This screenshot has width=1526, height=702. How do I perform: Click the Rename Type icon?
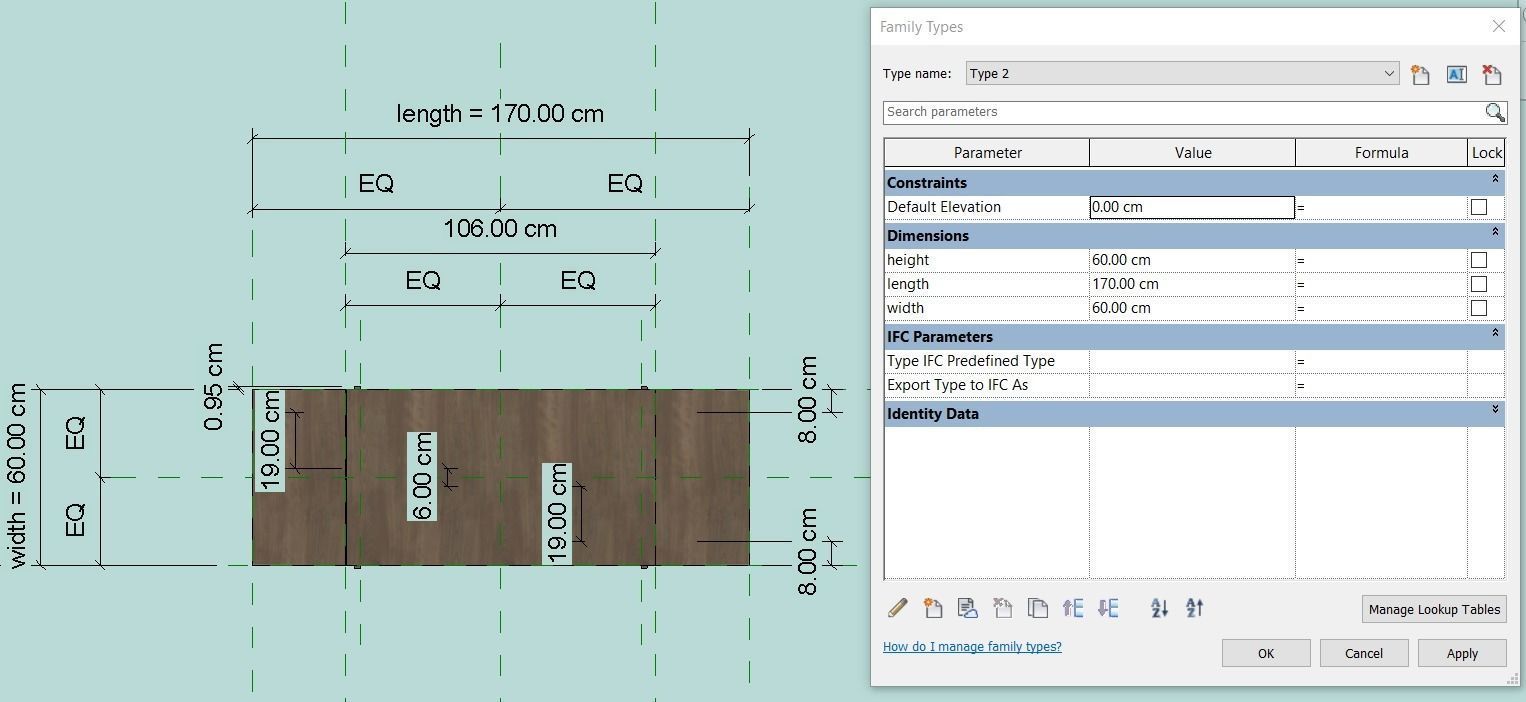coord(1456,74)
